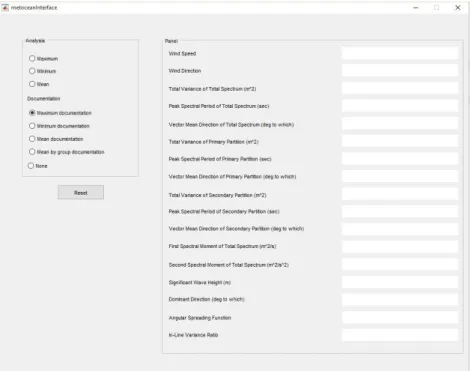Screen dimensions: 471x371
Task: Choose Maximum documentation option
Action: coord(32,113)
